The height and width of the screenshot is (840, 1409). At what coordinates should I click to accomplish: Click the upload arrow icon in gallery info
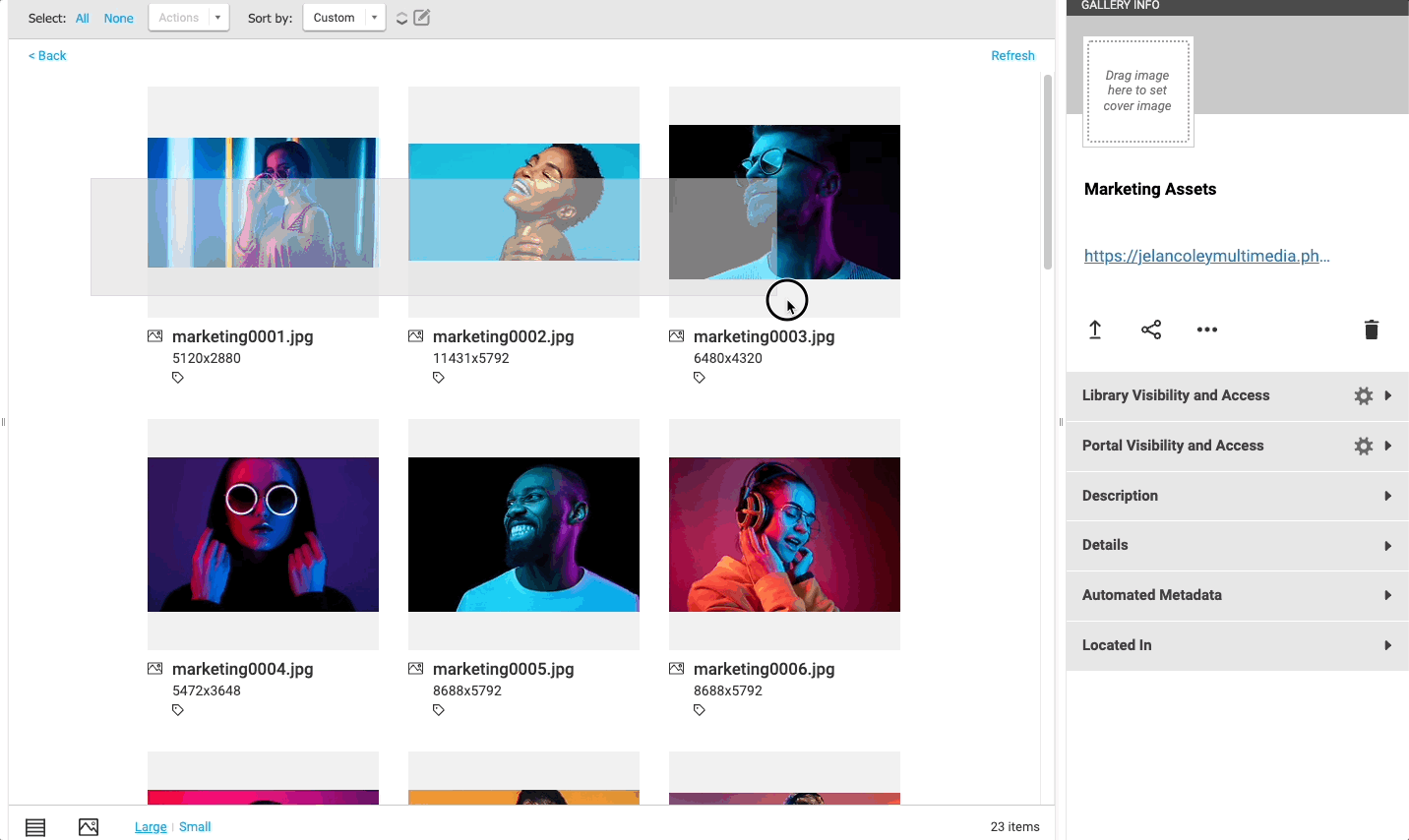[1095, 330]
